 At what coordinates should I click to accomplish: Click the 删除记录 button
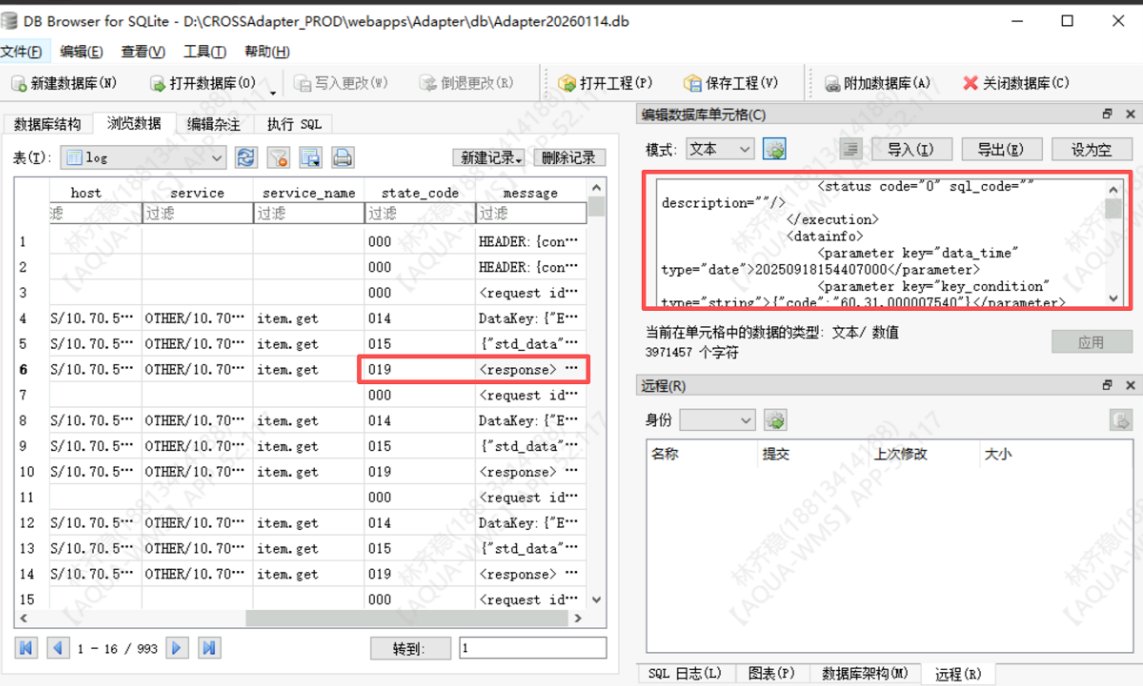(569, 157)
